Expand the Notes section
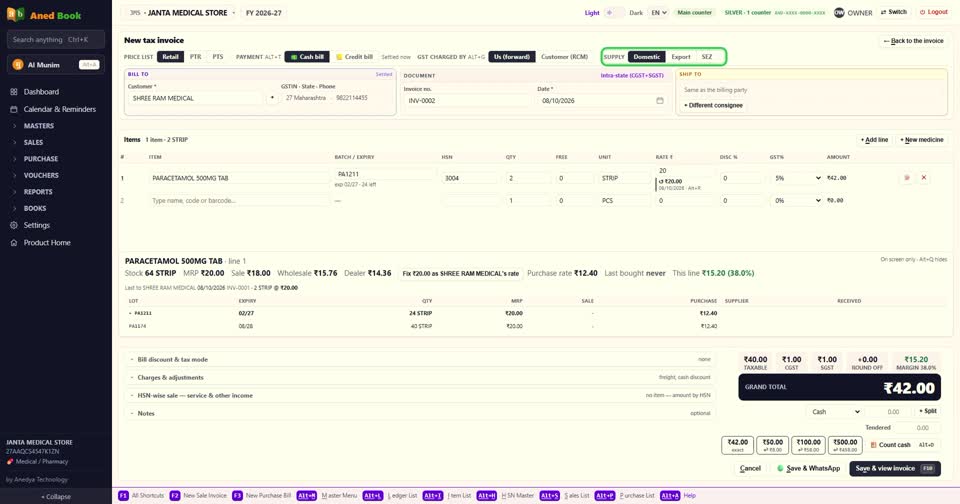 click(x=420, y=413)
